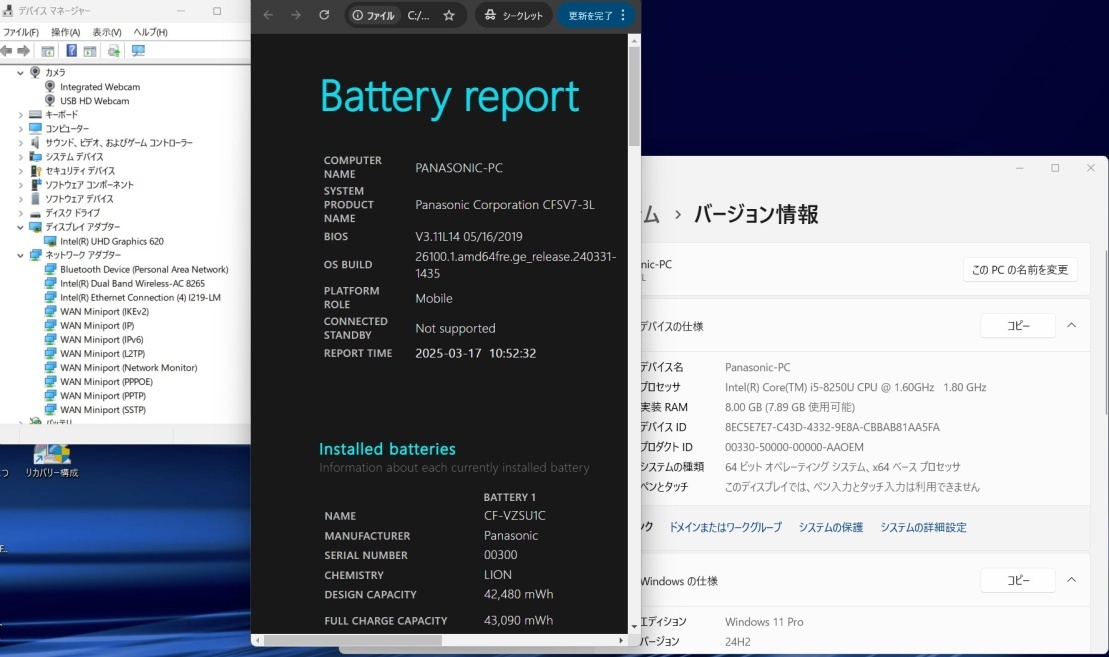Collapse the Windows の仕様 section chevron

[x=1072, y=580]
